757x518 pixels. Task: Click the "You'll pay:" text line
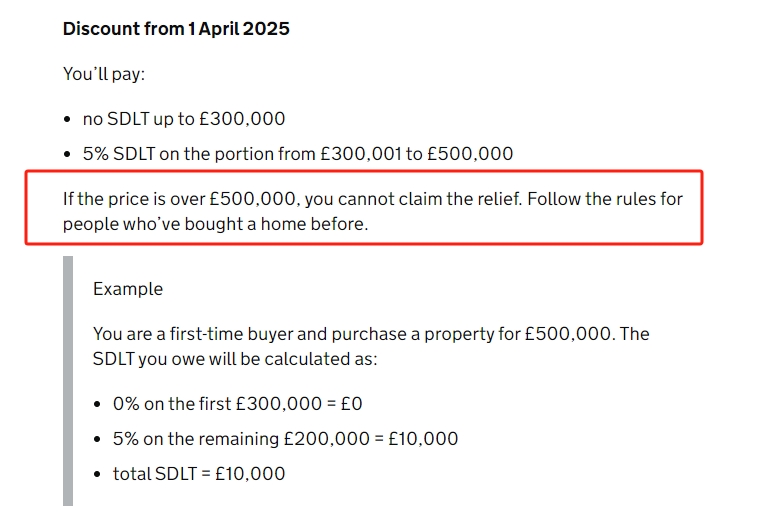[x=104, y=74]
